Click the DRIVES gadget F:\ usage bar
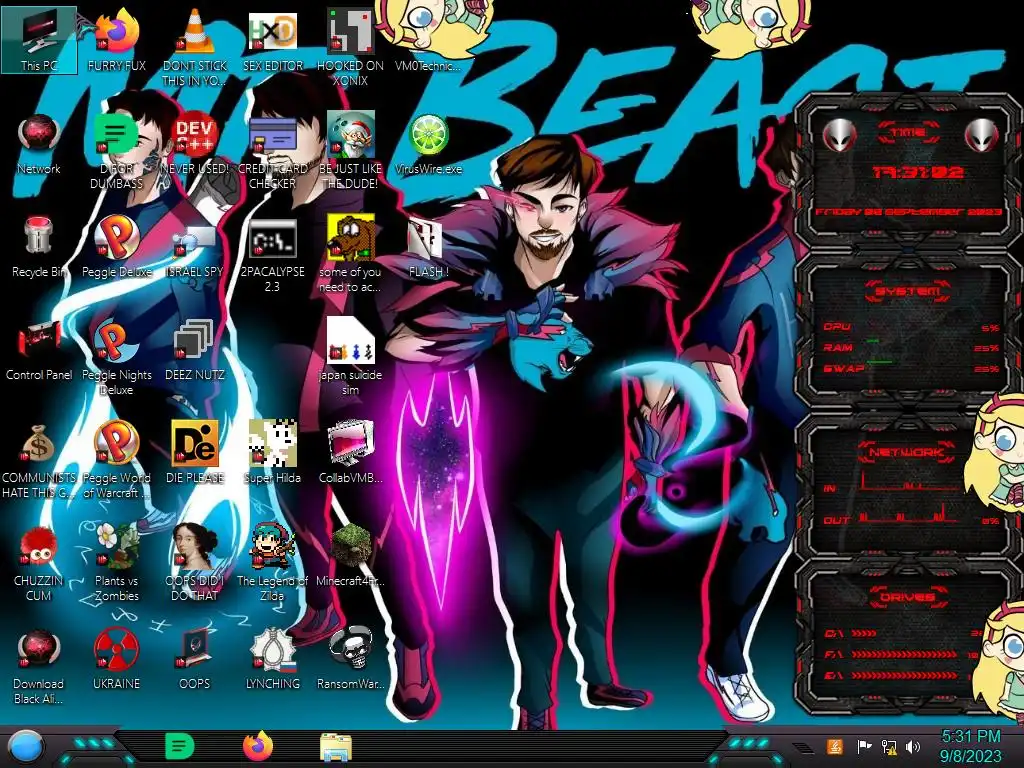This screenshot has height=768, width=1024. click(903, 654)
